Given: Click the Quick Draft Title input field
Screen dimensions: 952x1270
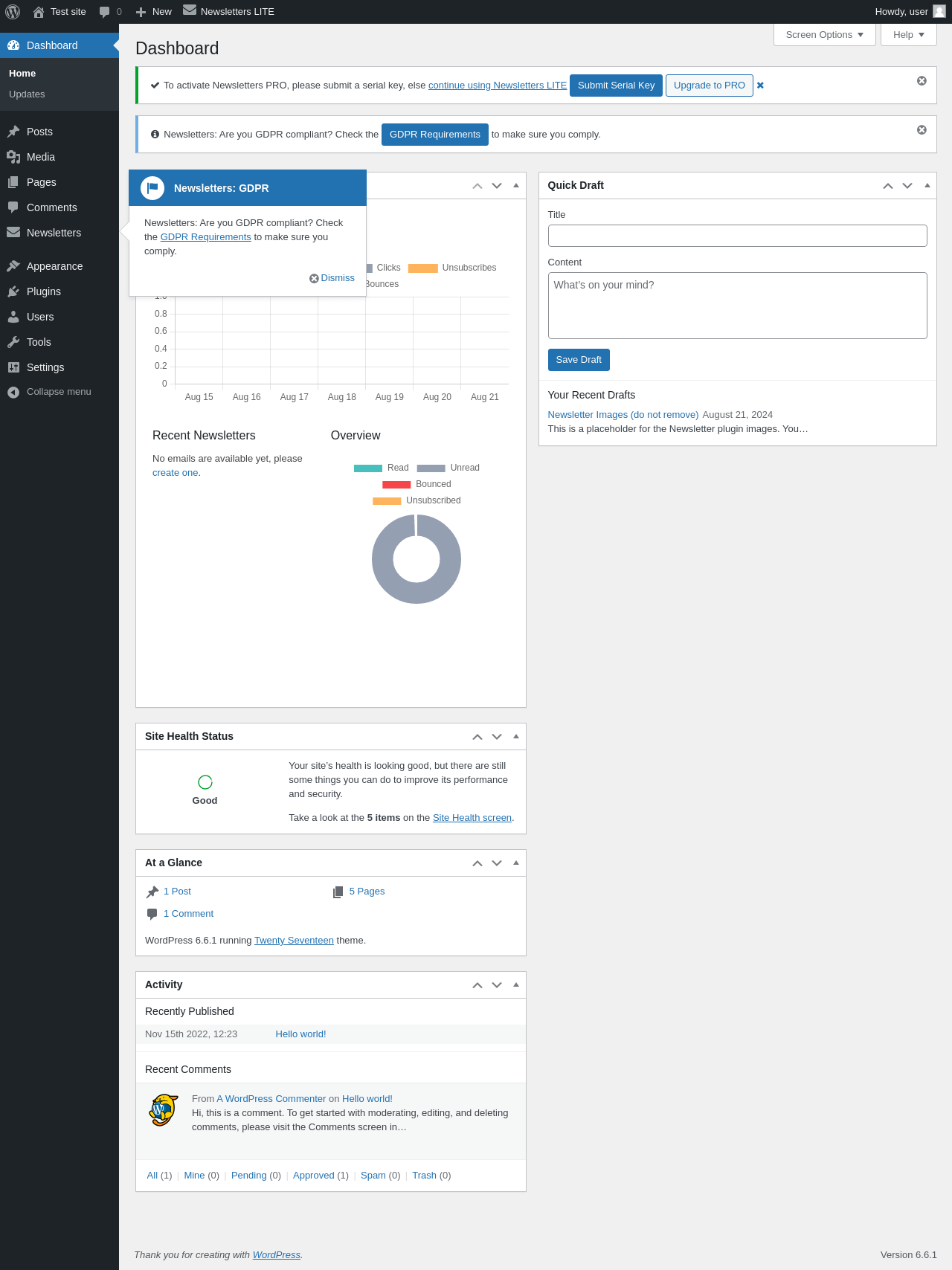Looking at the screenshot, I should (738, 236).
